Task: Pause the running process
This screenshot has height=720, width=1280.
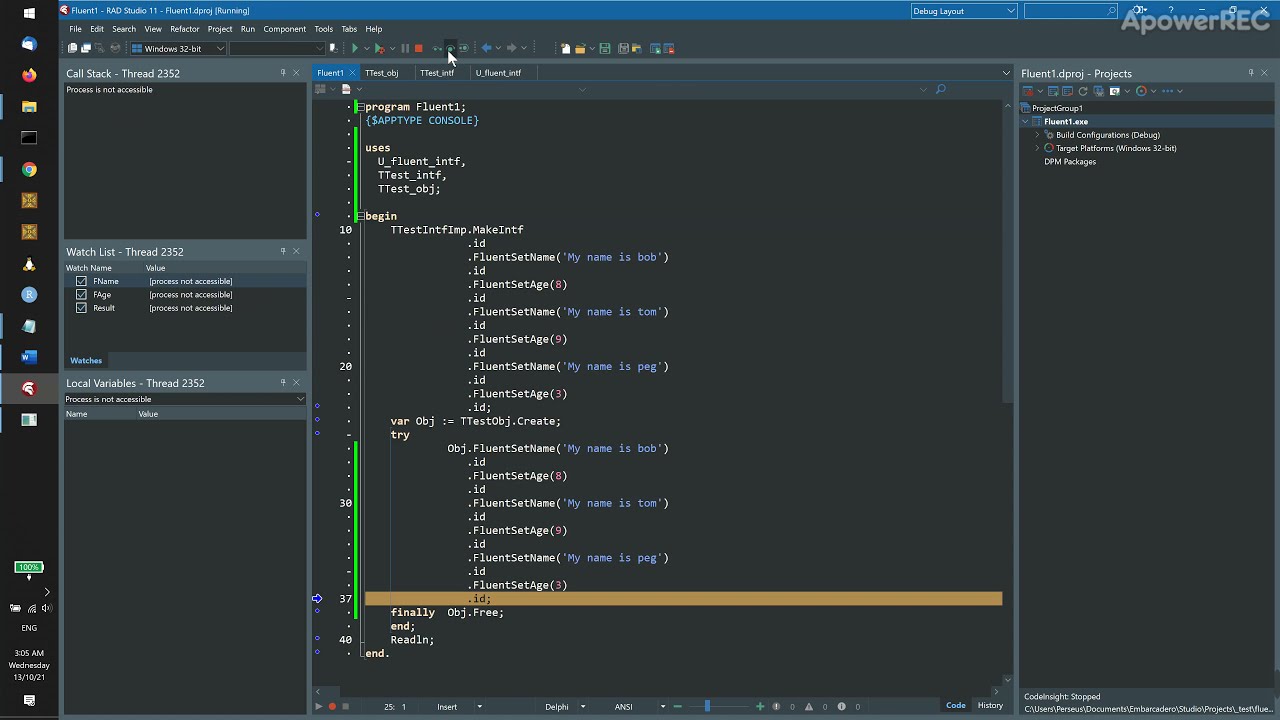Action: click(405, 48)
